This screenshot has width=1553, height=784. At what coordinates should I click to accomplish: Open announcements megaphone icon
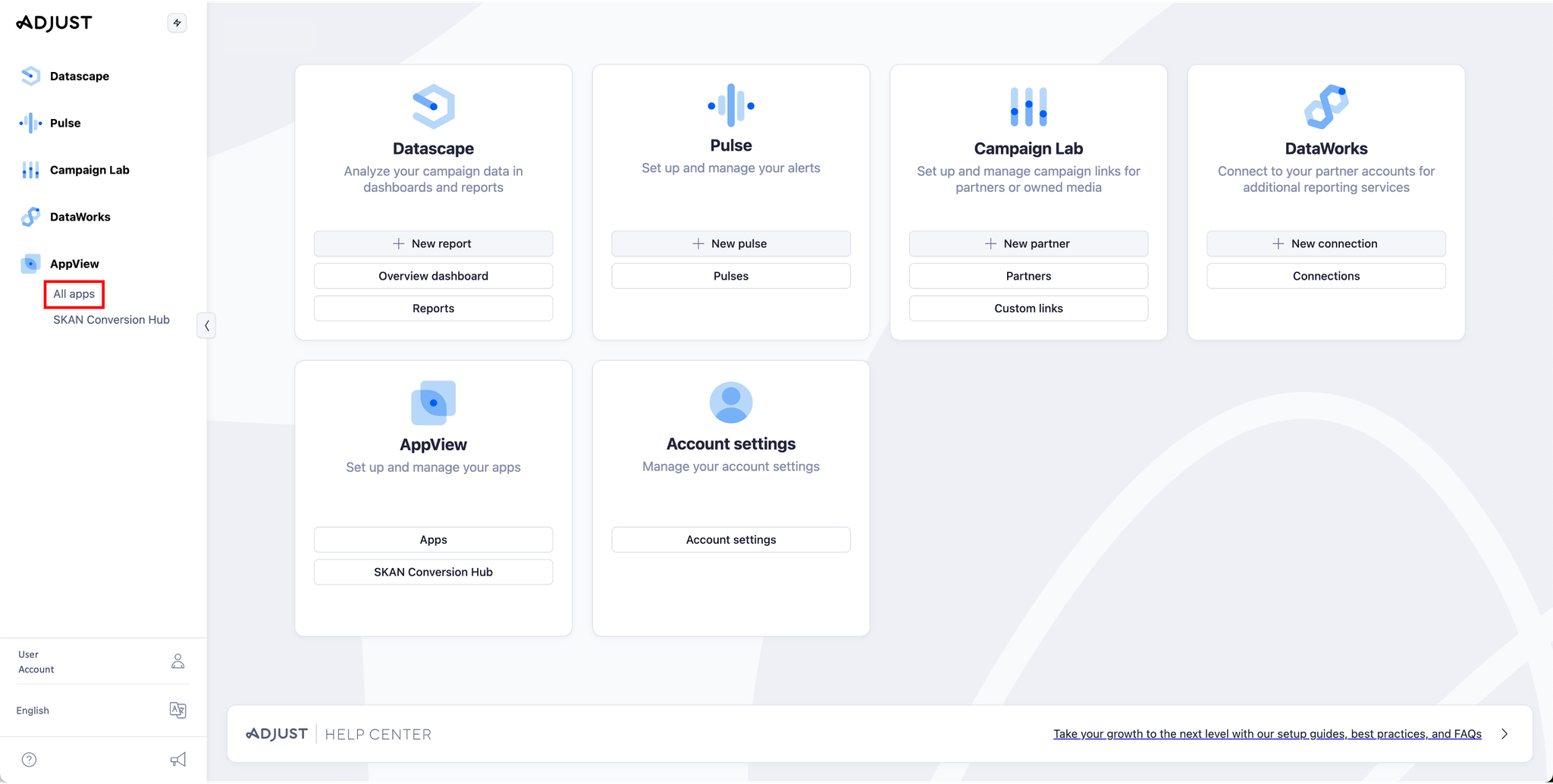coord(177,760)
